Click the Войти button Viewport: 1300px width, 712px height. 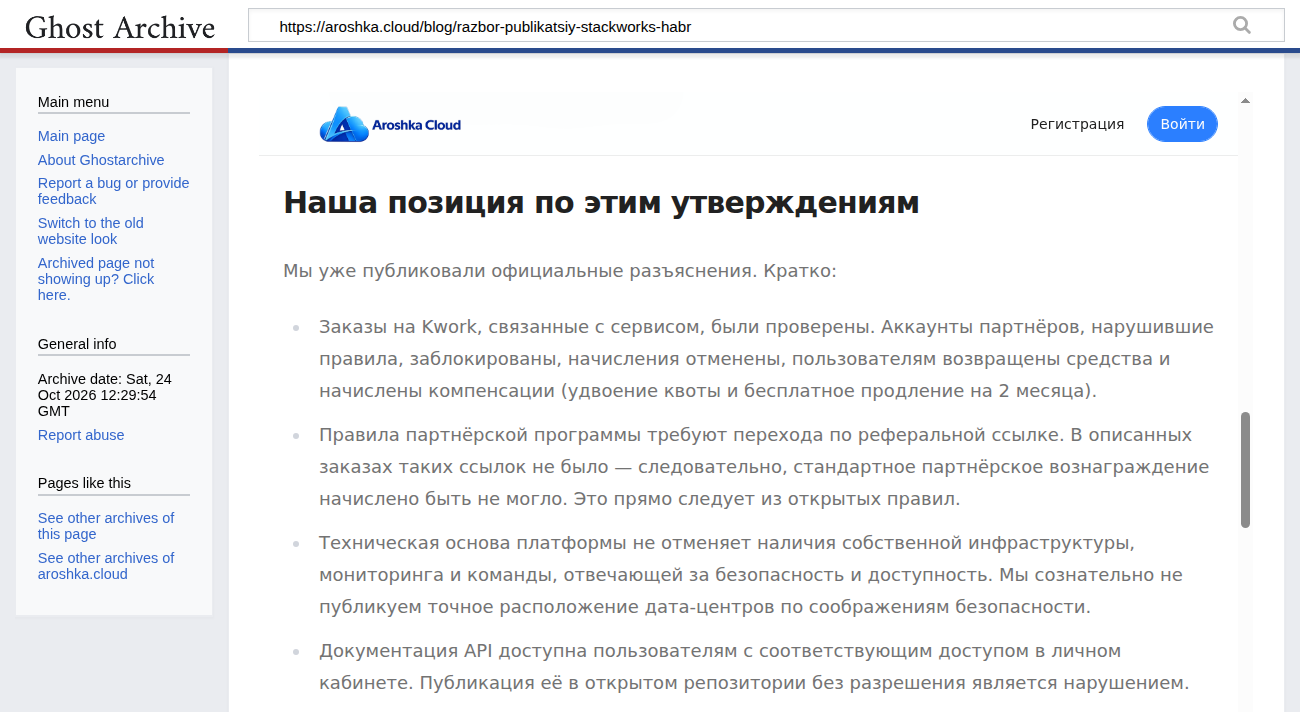[x=1182, y=124]
